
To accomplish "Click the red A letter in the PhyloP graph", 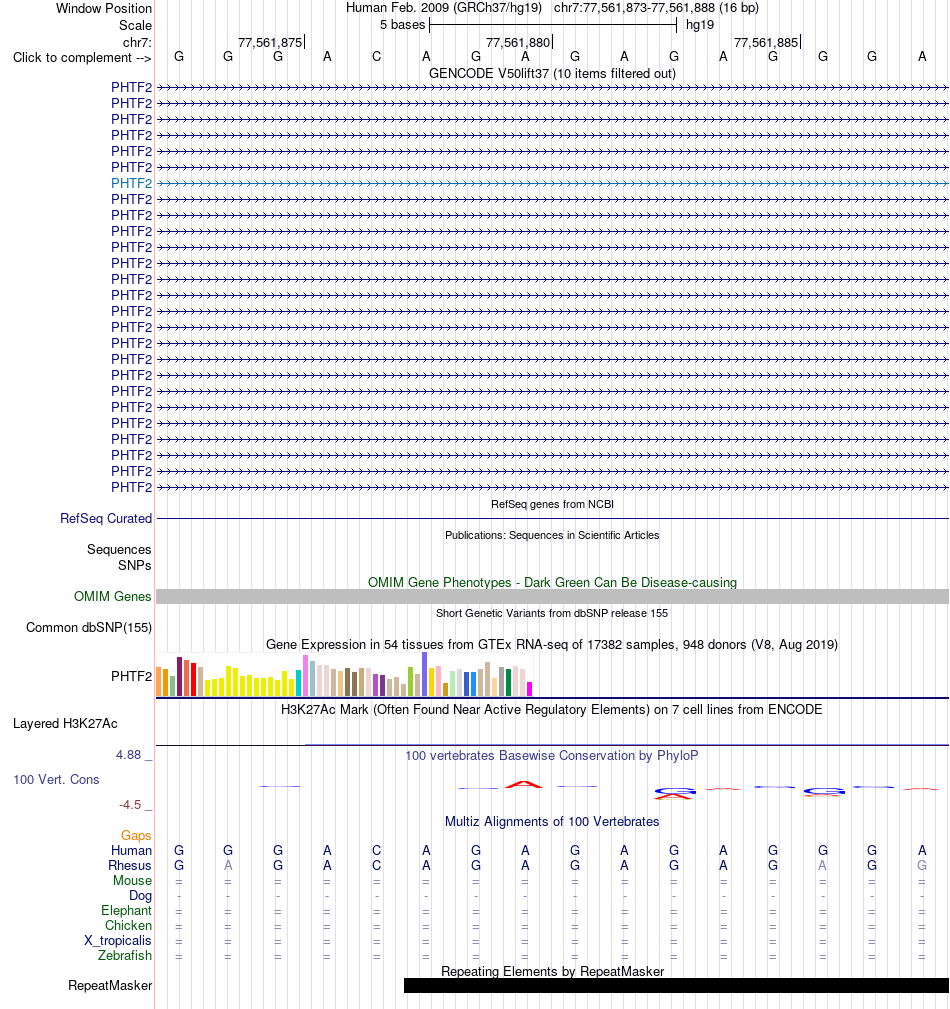I will tap(525, 784).
